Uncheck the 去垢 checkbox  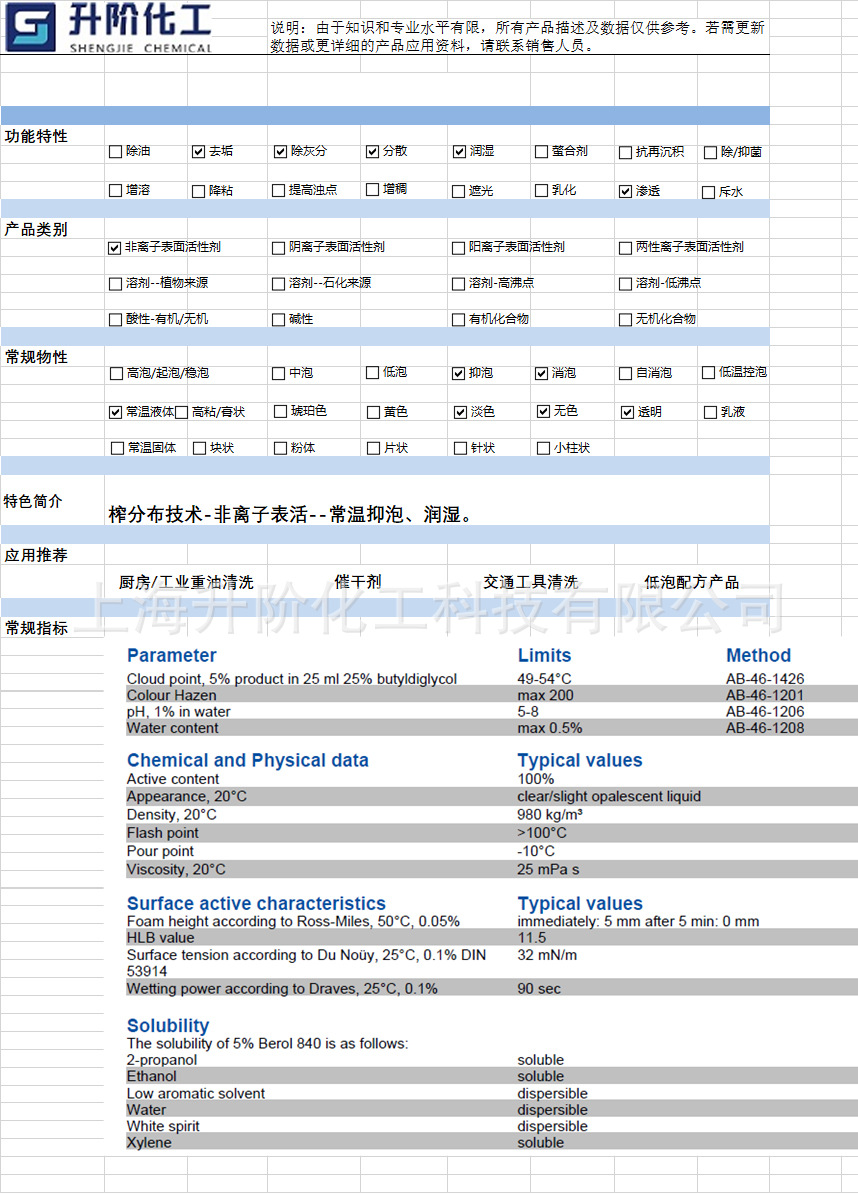[x=198, y=151]
